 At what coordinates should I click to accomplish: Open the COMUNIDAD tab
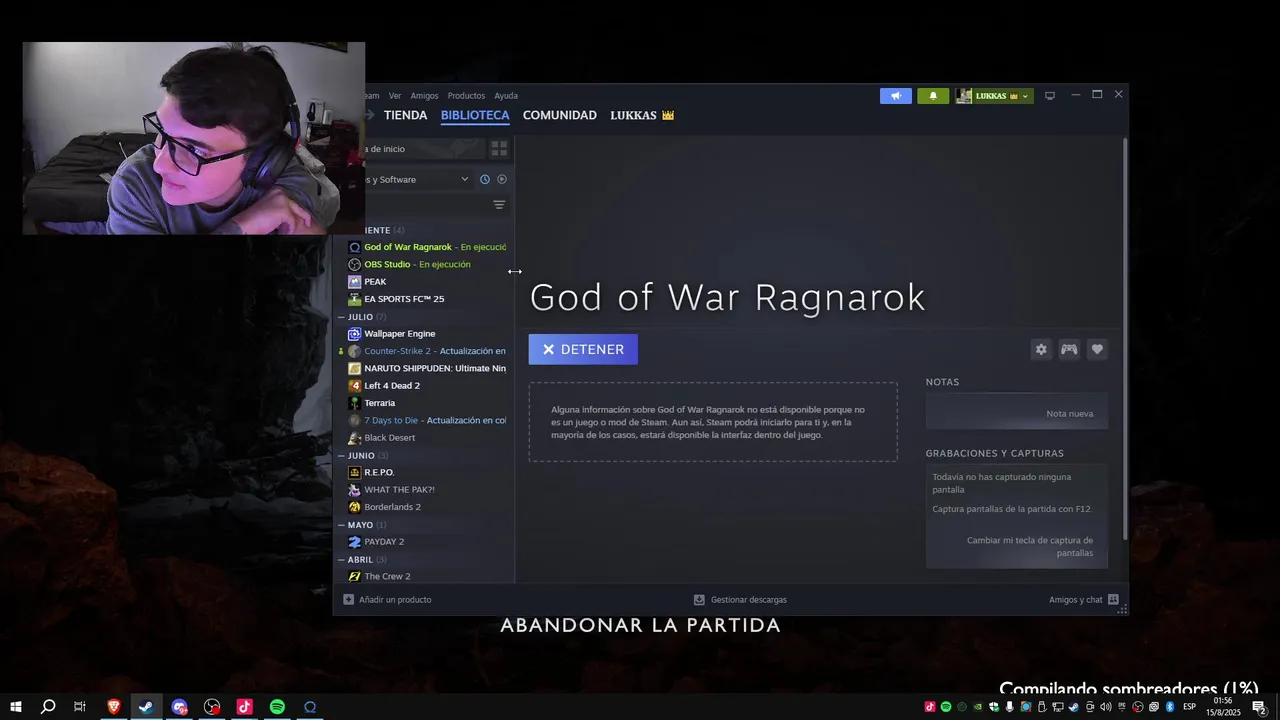[x=559, y=115]
